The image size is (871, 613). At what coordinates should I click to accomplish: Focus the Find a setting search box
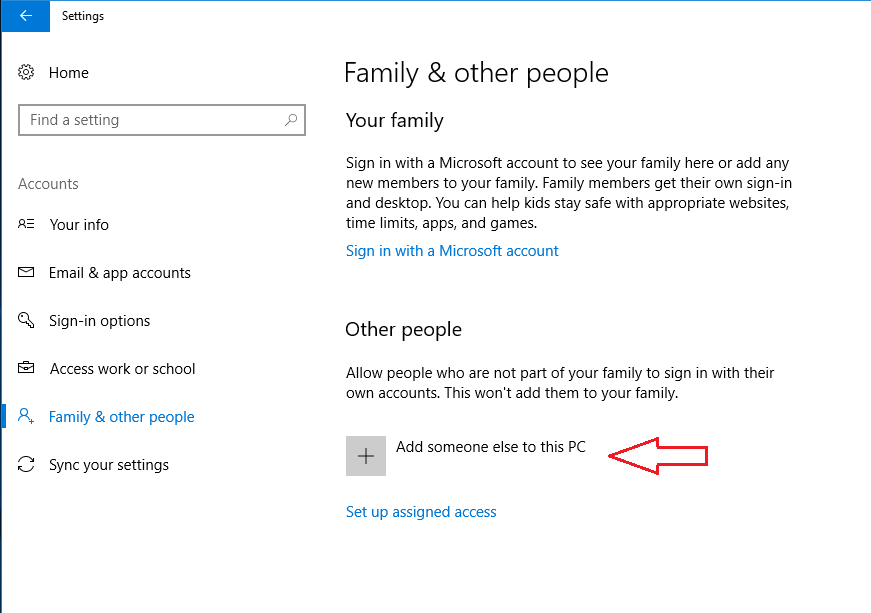162,120
